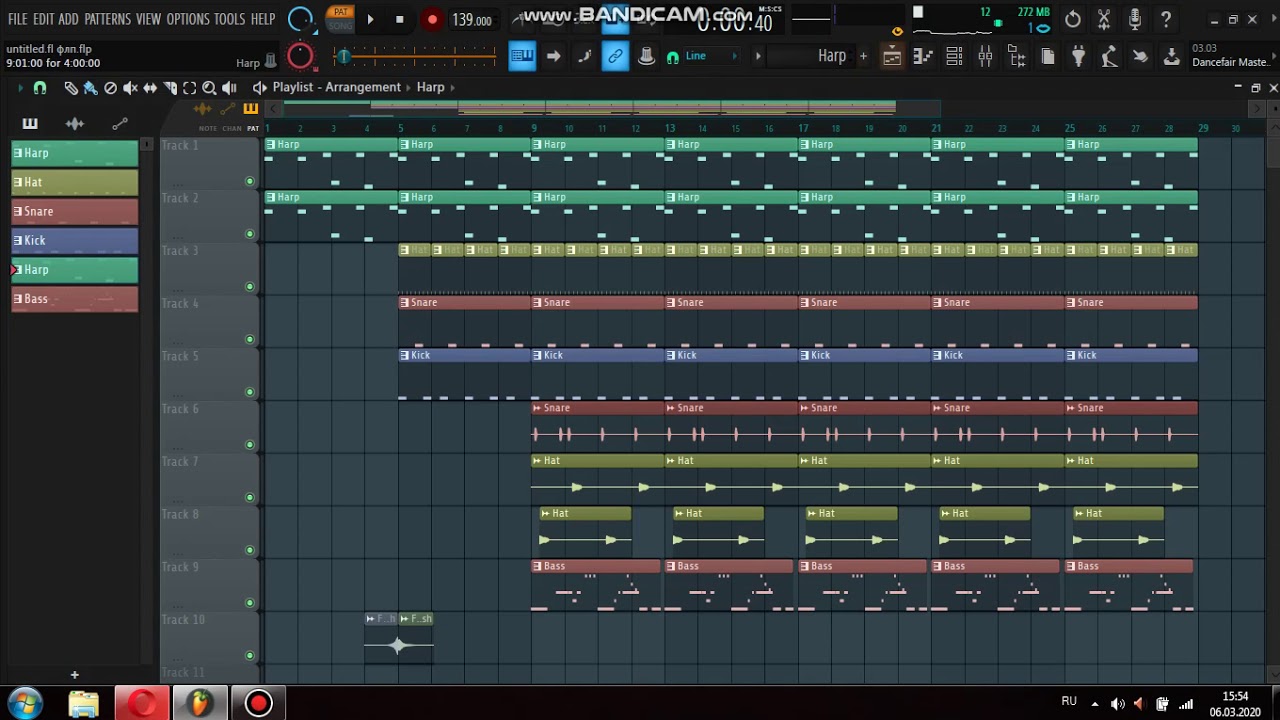The height and width of the screenshot is (720, 1280).
Task: Open Windows Start button
Action: coord(24,703)
